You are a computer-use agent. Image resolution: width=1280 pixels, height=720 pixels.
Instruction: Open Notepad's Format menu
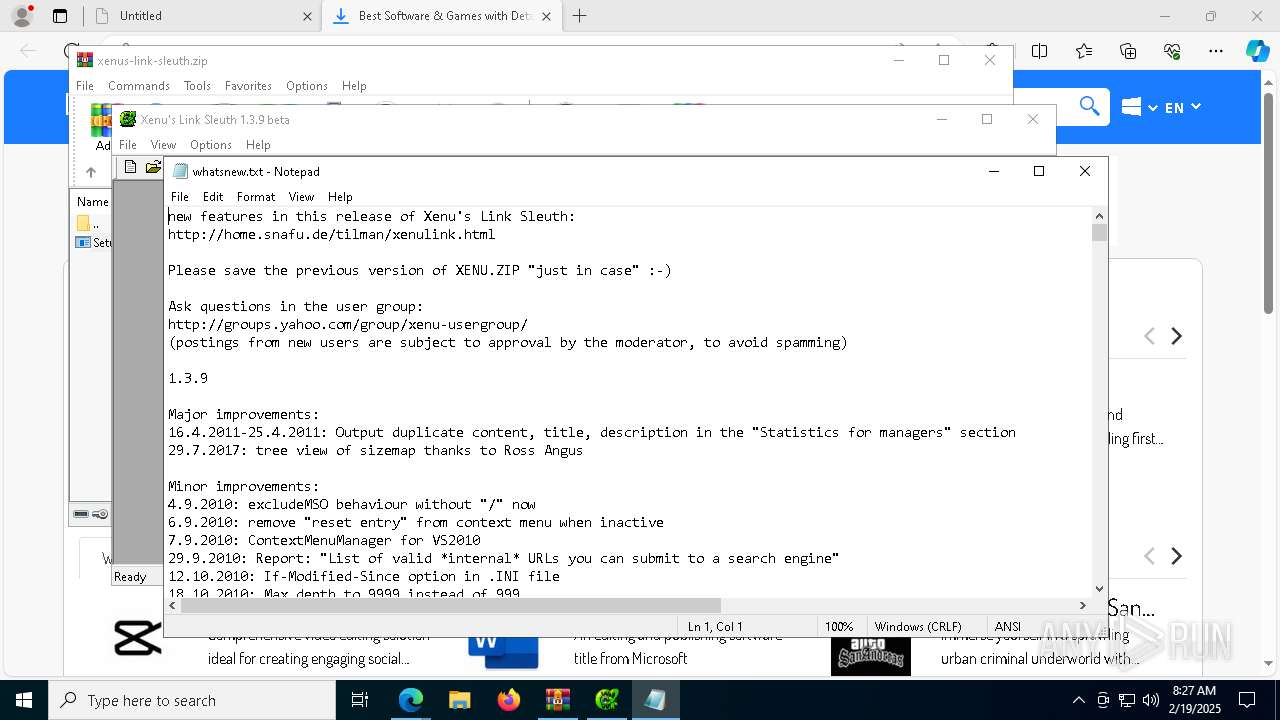pyautogui.click(x=256, y=197)
